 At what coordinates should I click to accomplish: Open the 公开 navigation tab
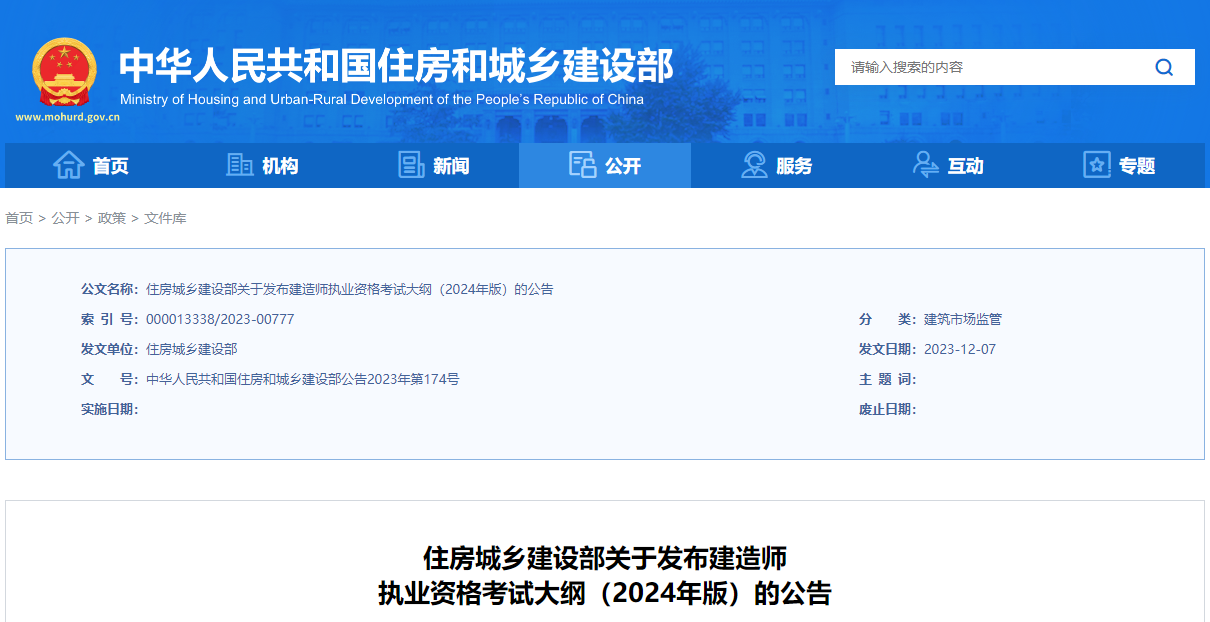pos(605,165)
